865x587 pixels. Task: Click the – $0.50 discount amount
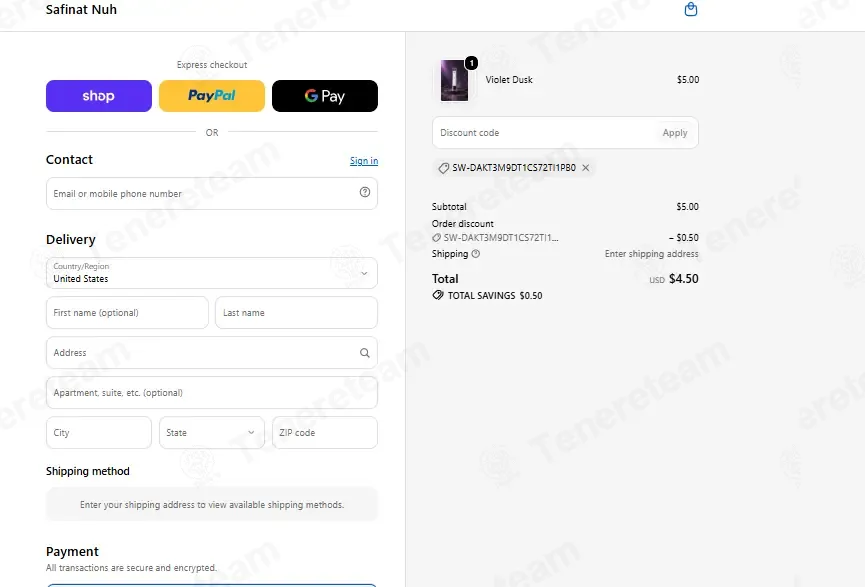pos(684,238)
